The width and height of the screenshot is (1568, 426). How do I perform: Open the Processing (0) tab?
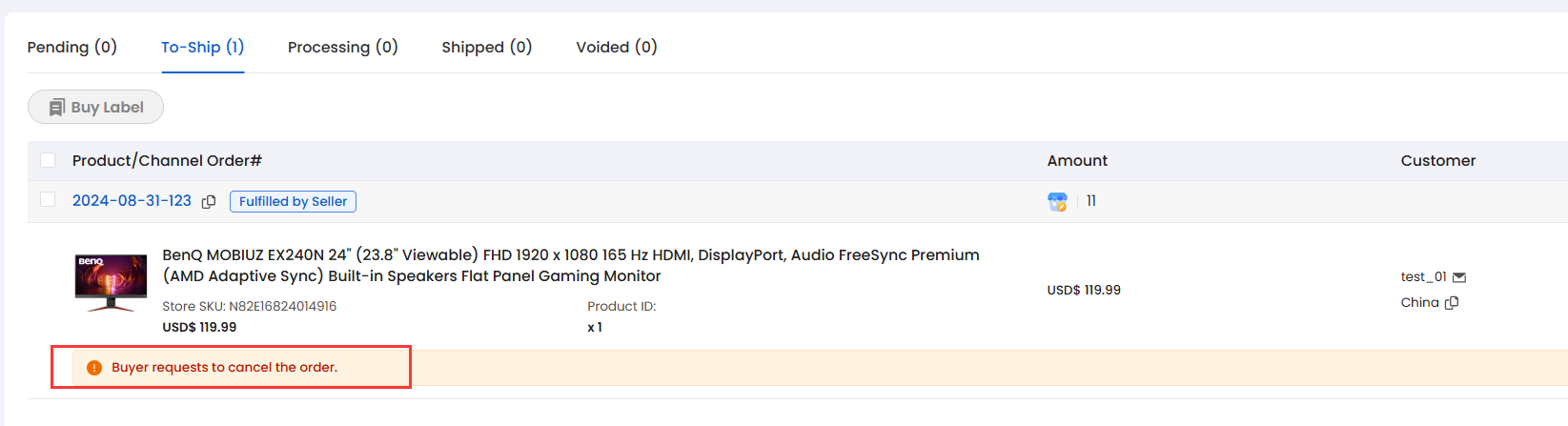[343, 47]
